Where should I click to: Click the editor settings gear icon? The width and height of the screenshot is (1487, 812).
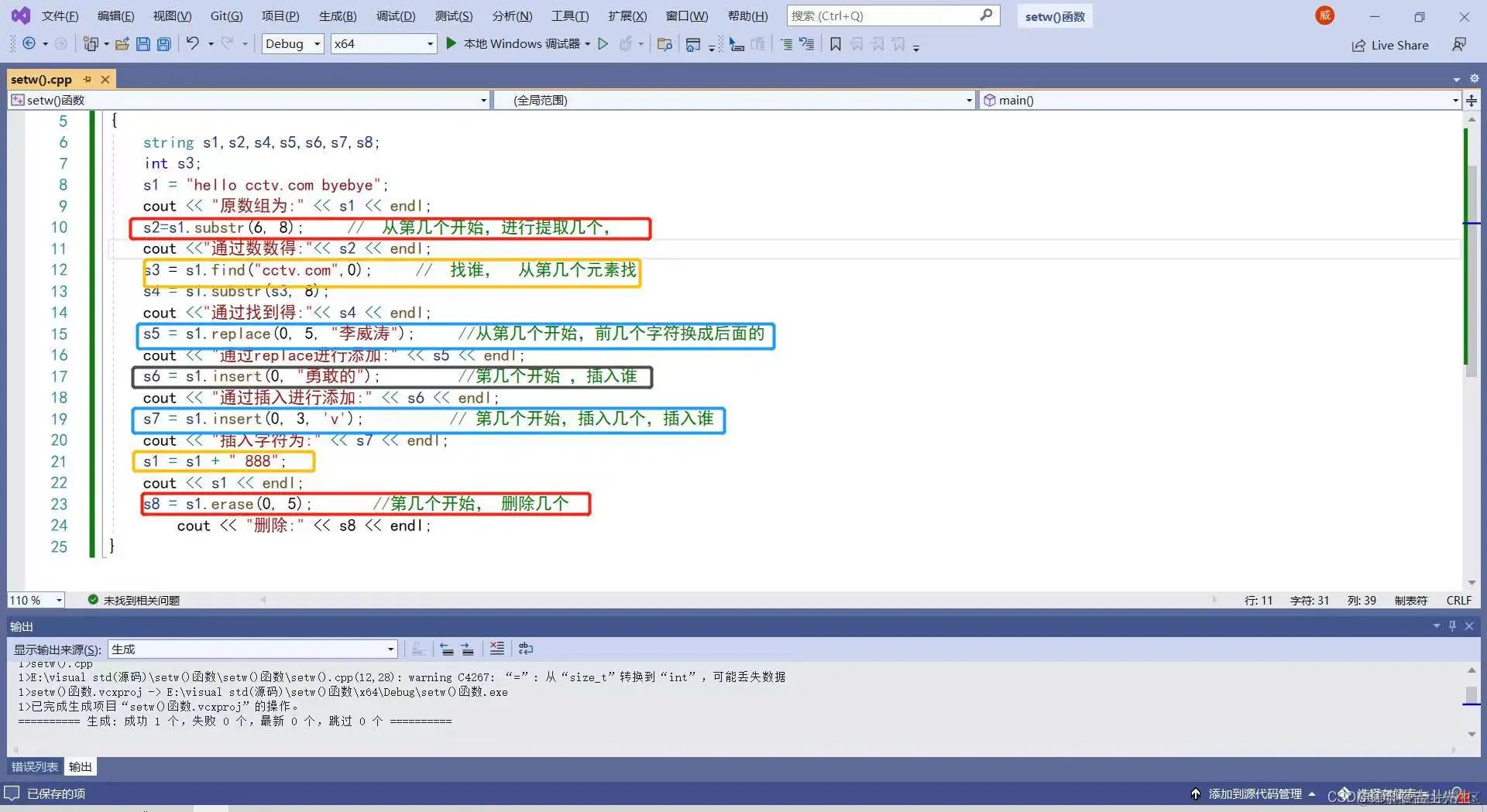(1475, 78)
